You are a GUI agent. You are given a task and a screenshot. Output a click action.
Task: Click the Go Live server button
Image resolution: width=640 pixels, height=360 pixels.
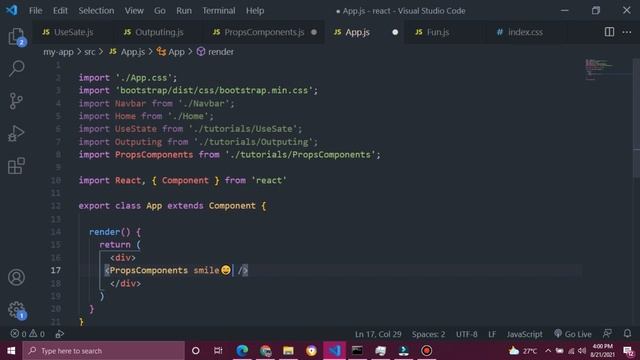572,334
